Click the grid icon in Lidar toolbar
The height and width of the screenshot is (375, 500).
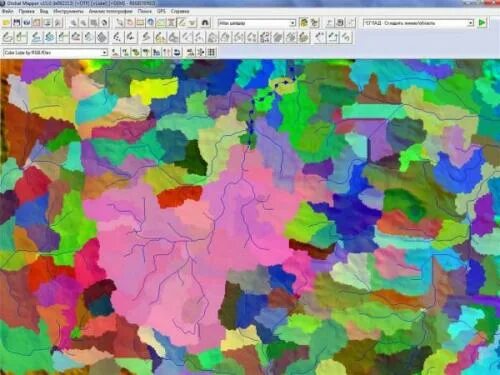click(211, 52)
